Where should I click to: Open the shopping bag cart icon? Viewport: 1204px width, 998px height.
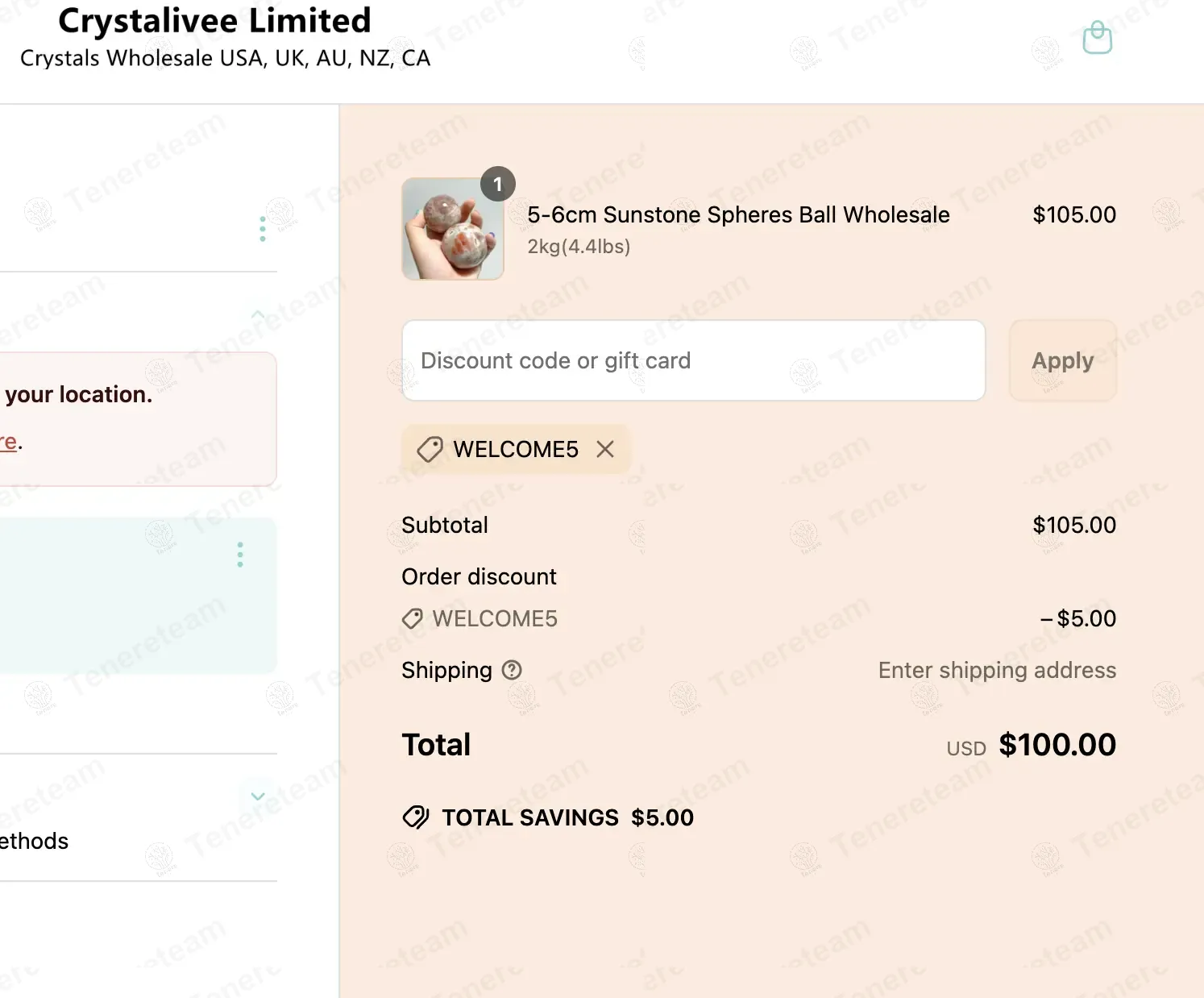tap(1097, 38)
